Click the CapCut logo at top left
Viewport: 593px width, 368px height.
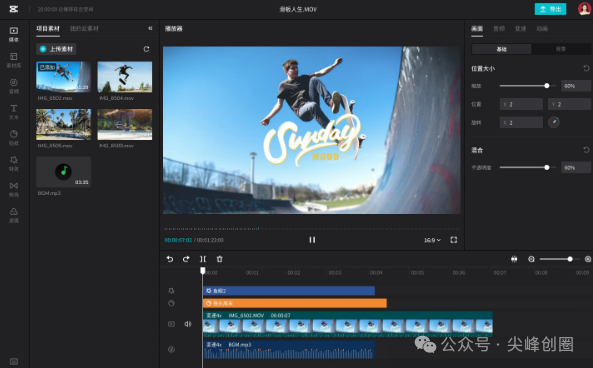coord(14,9)
